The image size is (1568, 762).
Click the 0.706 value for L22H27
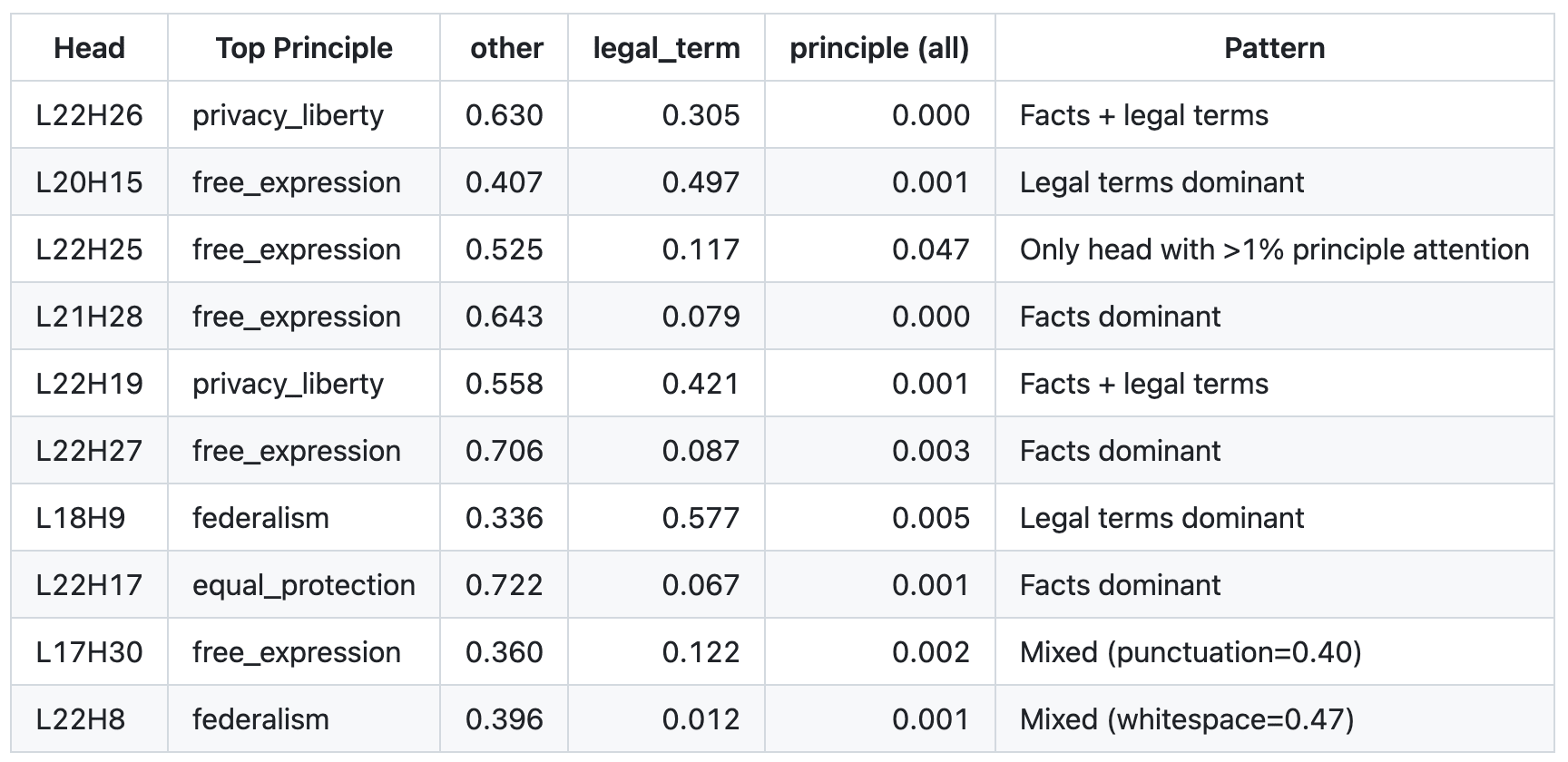pos(504,451)
